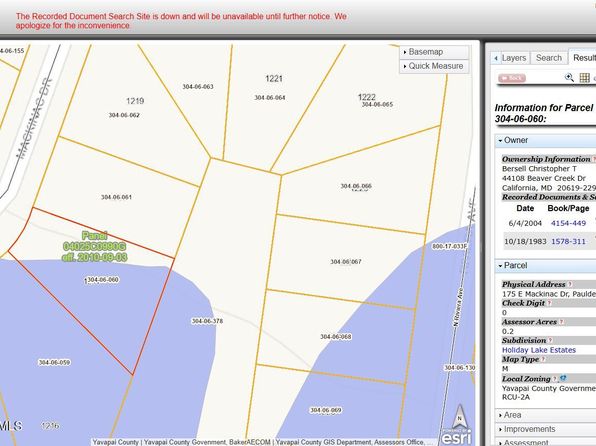This screenshot has width=596, height=446.
Task: Click parcel label 304-06-061 on map
Action: point(116,197)
